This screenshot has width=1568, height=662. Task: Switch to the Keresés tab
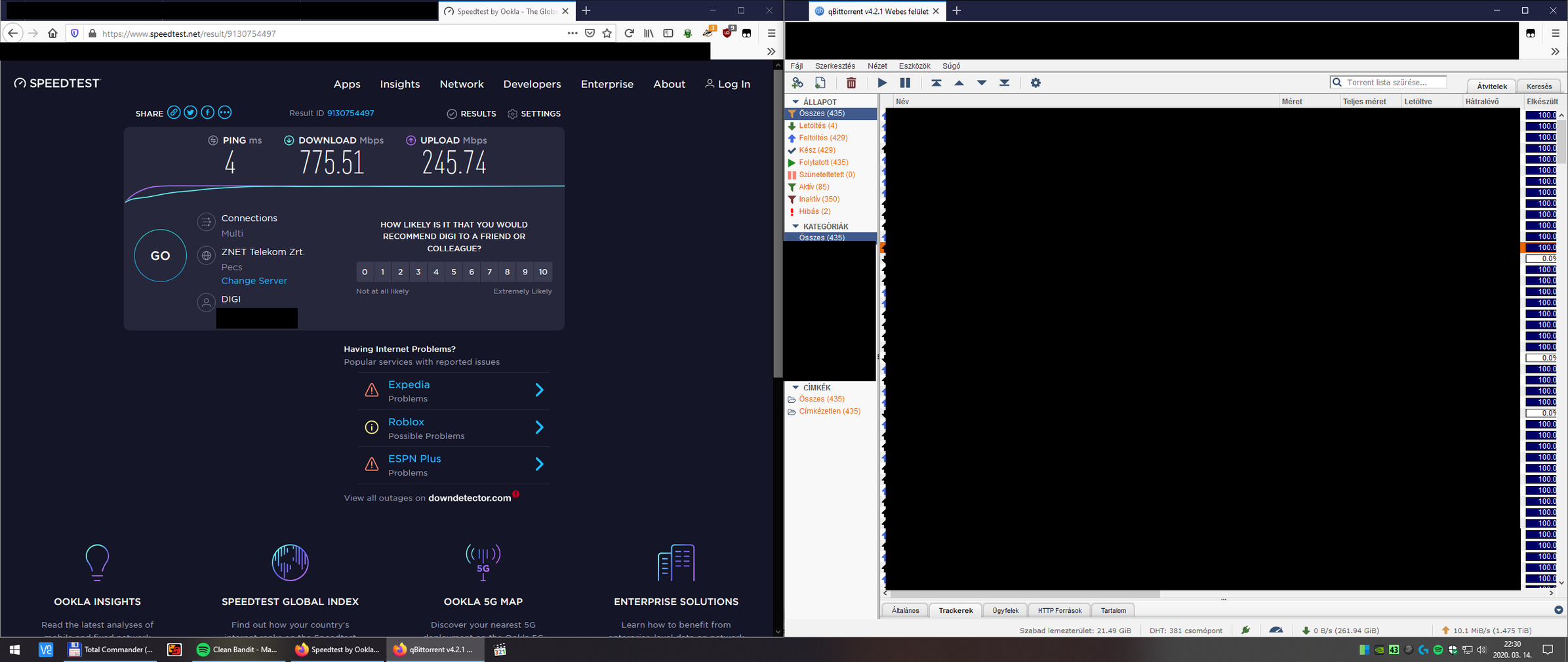point(1539,86)
